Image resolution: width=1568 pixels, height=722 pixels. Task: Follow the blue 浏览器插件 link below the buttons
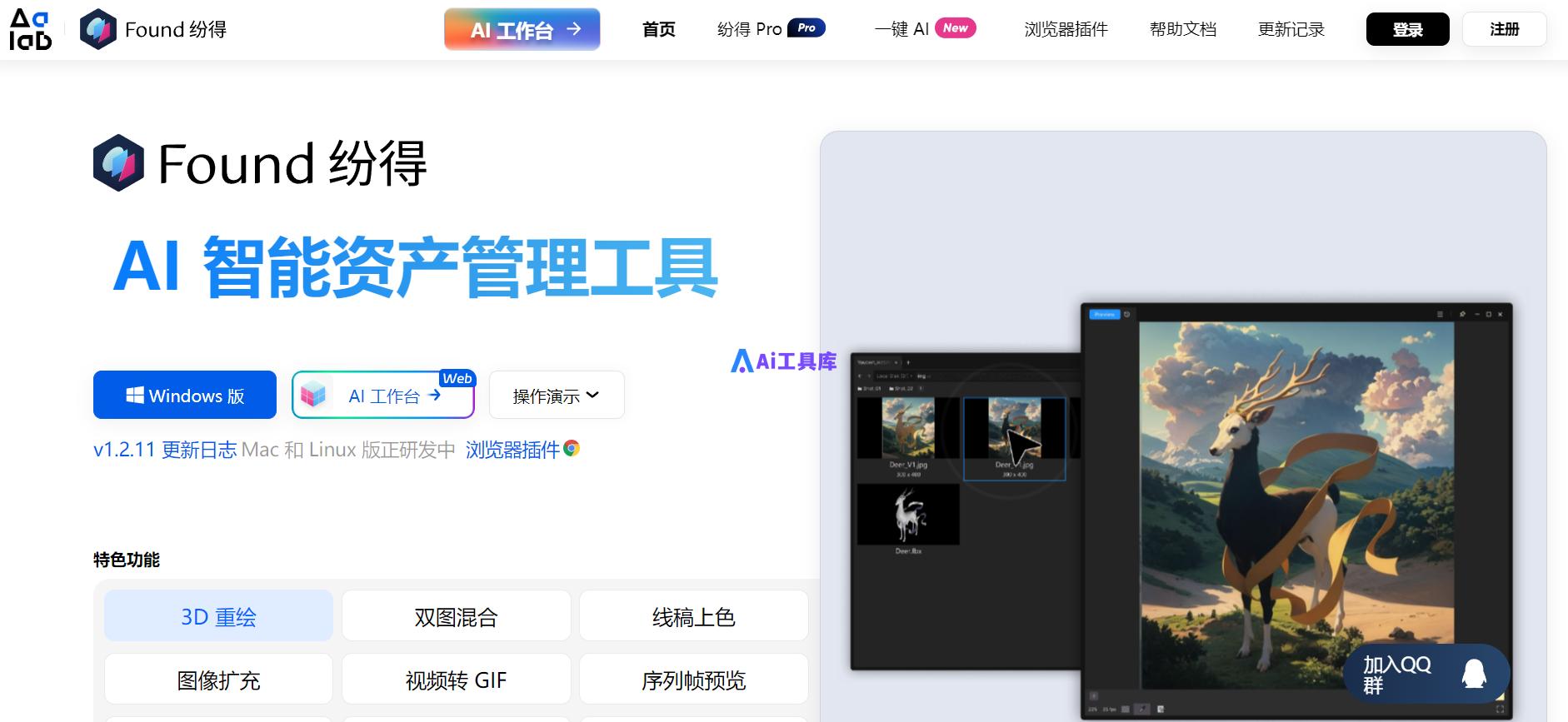pyautogui.click(x=512, y=450)
